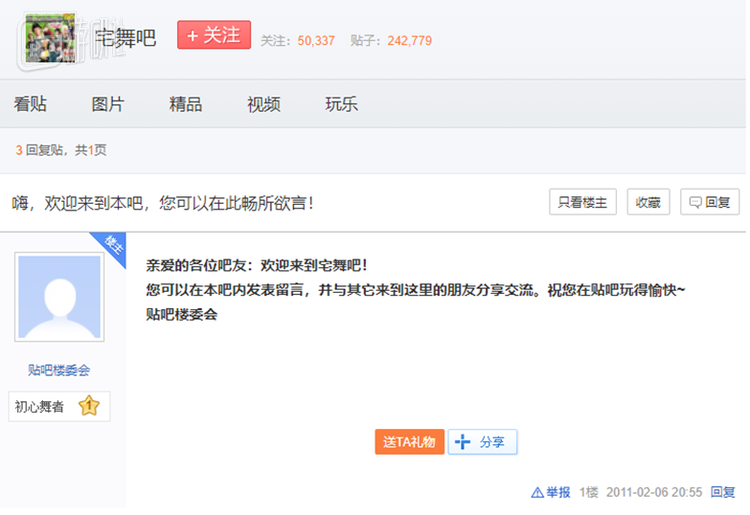750x515 pixels.
Task: Toggle 只看楼主 to show only poster
Action: (583, 202)
